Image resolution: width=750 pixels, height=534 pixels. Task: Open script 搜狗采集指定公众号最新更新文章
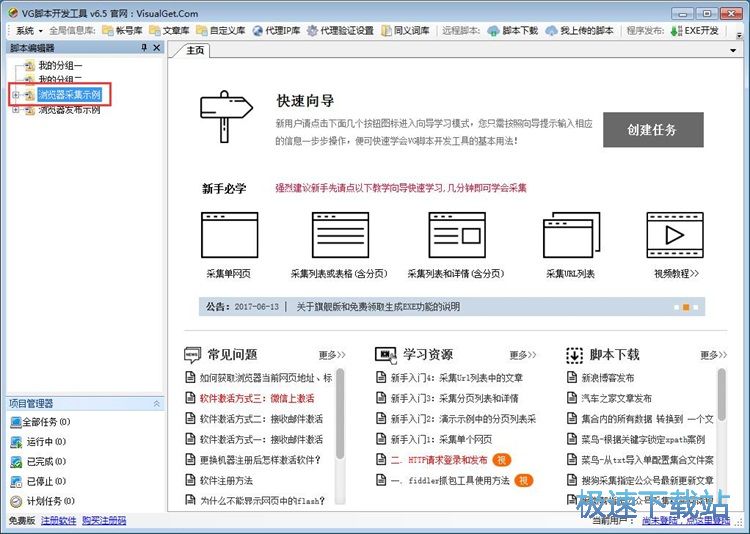[647, 480]
